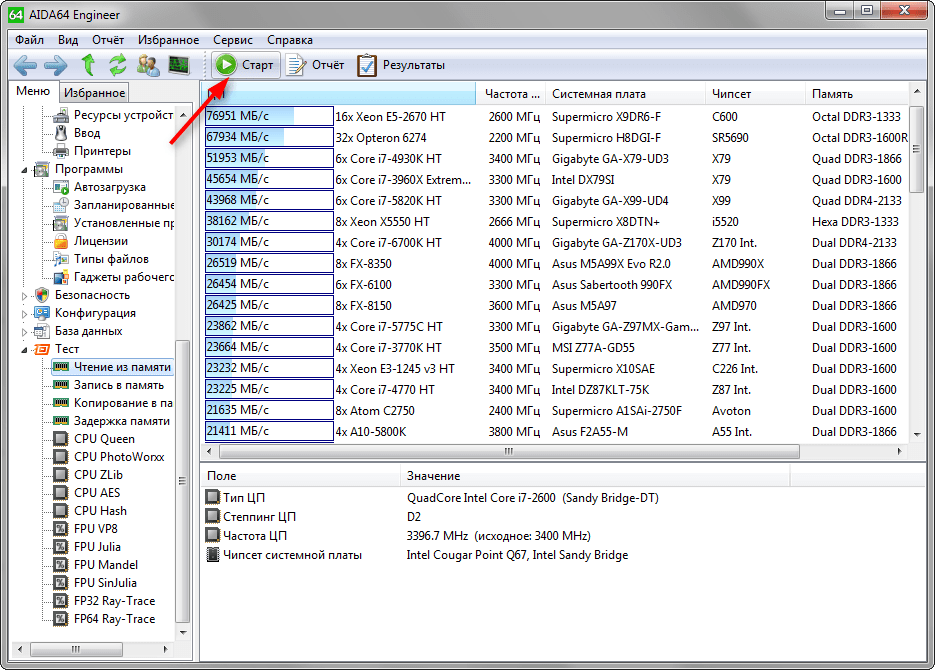Select CPU Queen benchmark in tree
The height and width of the screenshot is (670, 935).
(x=104, y=439)
